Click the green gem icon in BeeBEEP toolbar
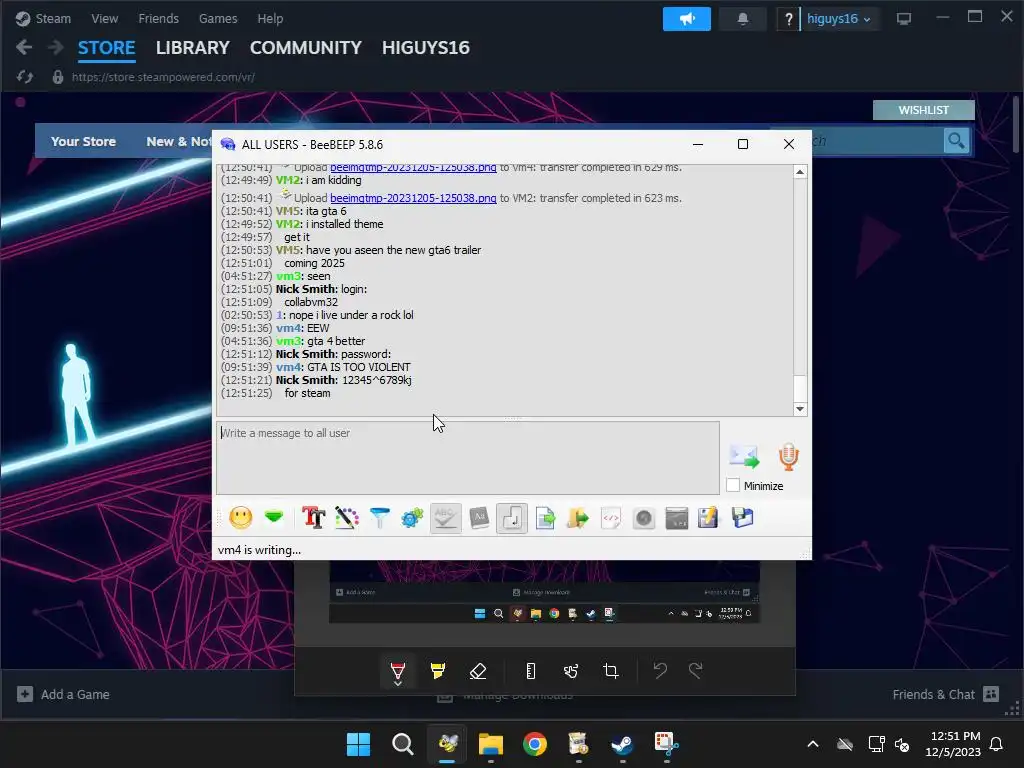 (274, 517)
